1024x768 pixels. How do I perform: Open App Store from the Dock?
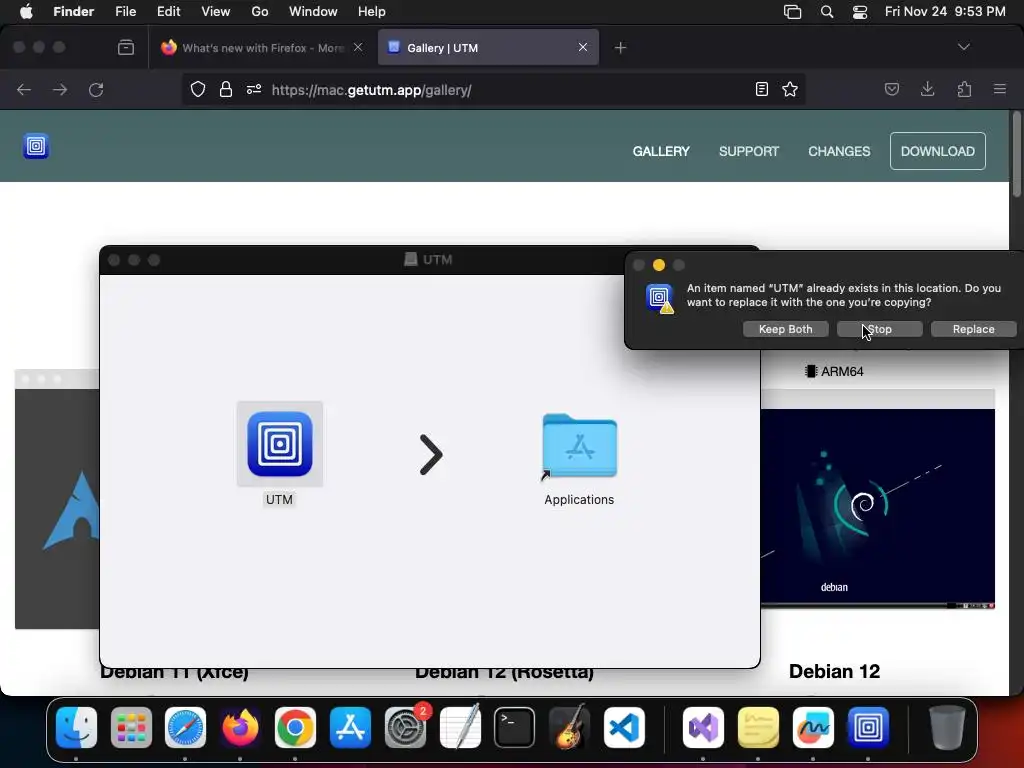tap(350, 728)
